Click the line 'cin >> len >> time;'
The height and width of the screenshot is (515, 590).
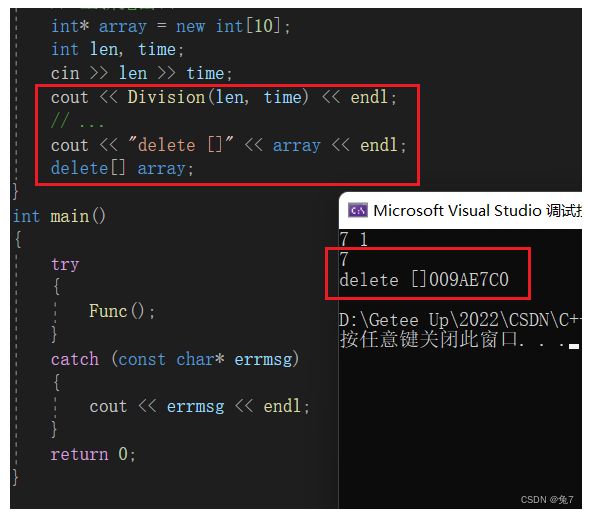[x=141, y=73]
